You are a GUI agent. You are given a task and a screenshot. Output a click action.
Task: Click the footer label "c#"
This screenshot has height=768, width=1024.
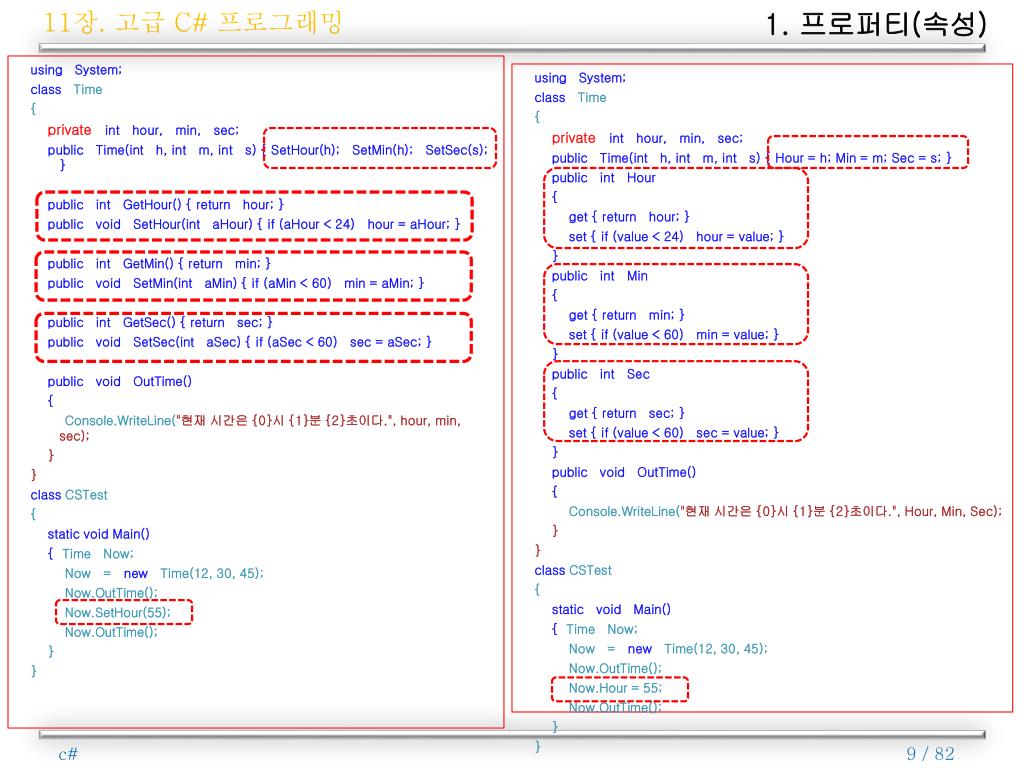tap(68, 754)
